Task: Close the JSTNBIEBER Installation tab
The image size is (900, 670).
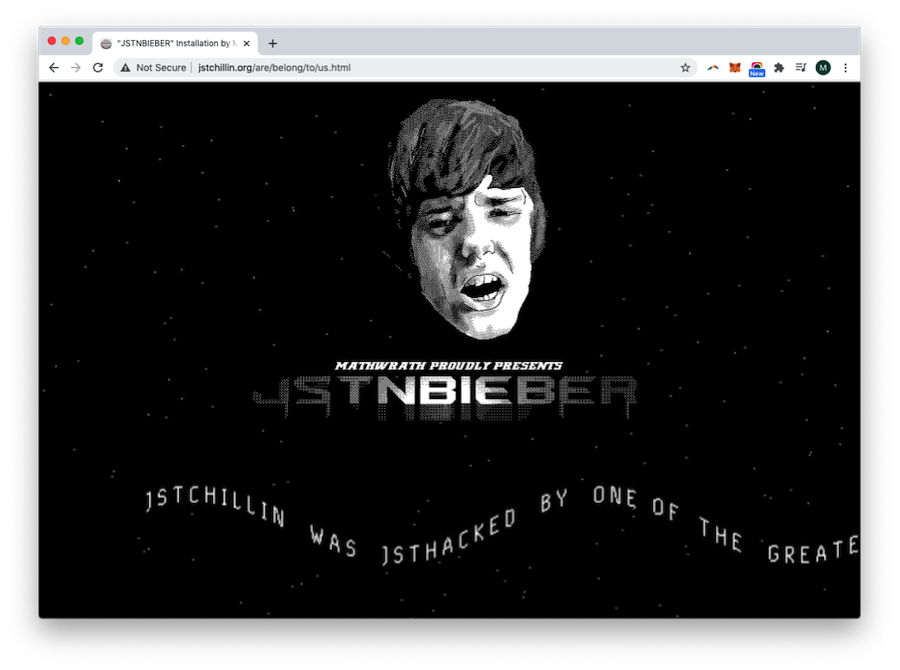Action: 246,43
